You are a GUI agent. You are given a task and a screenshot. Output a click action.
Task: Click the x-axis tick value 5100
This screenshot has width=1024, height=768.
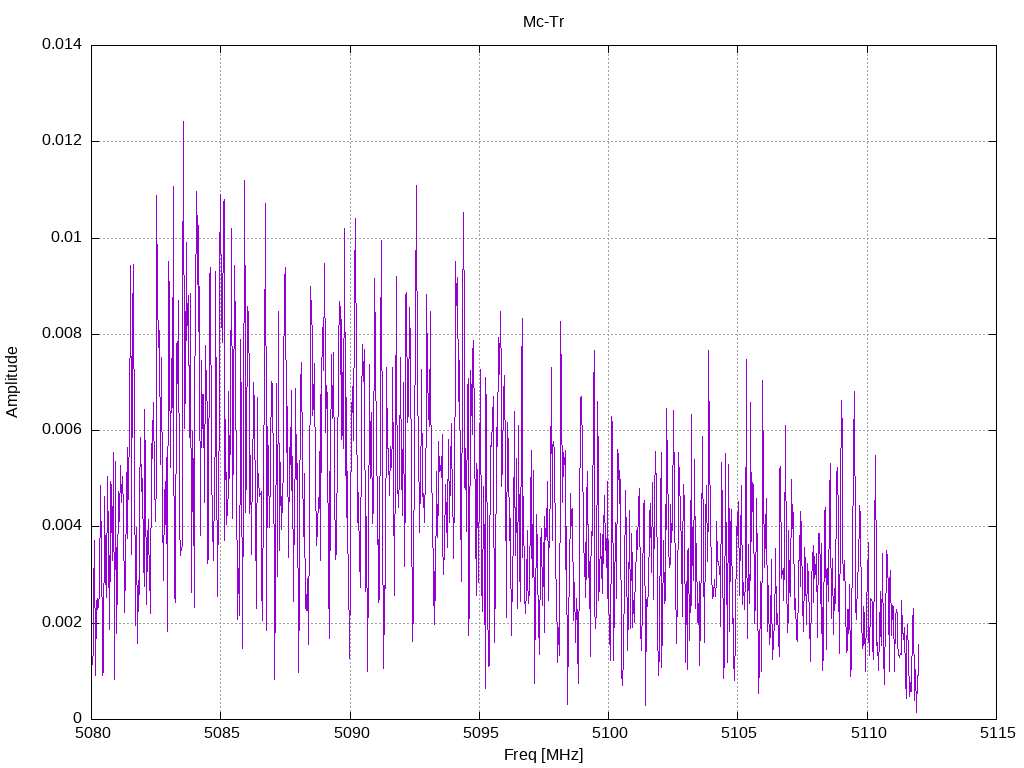click(610, 733)
